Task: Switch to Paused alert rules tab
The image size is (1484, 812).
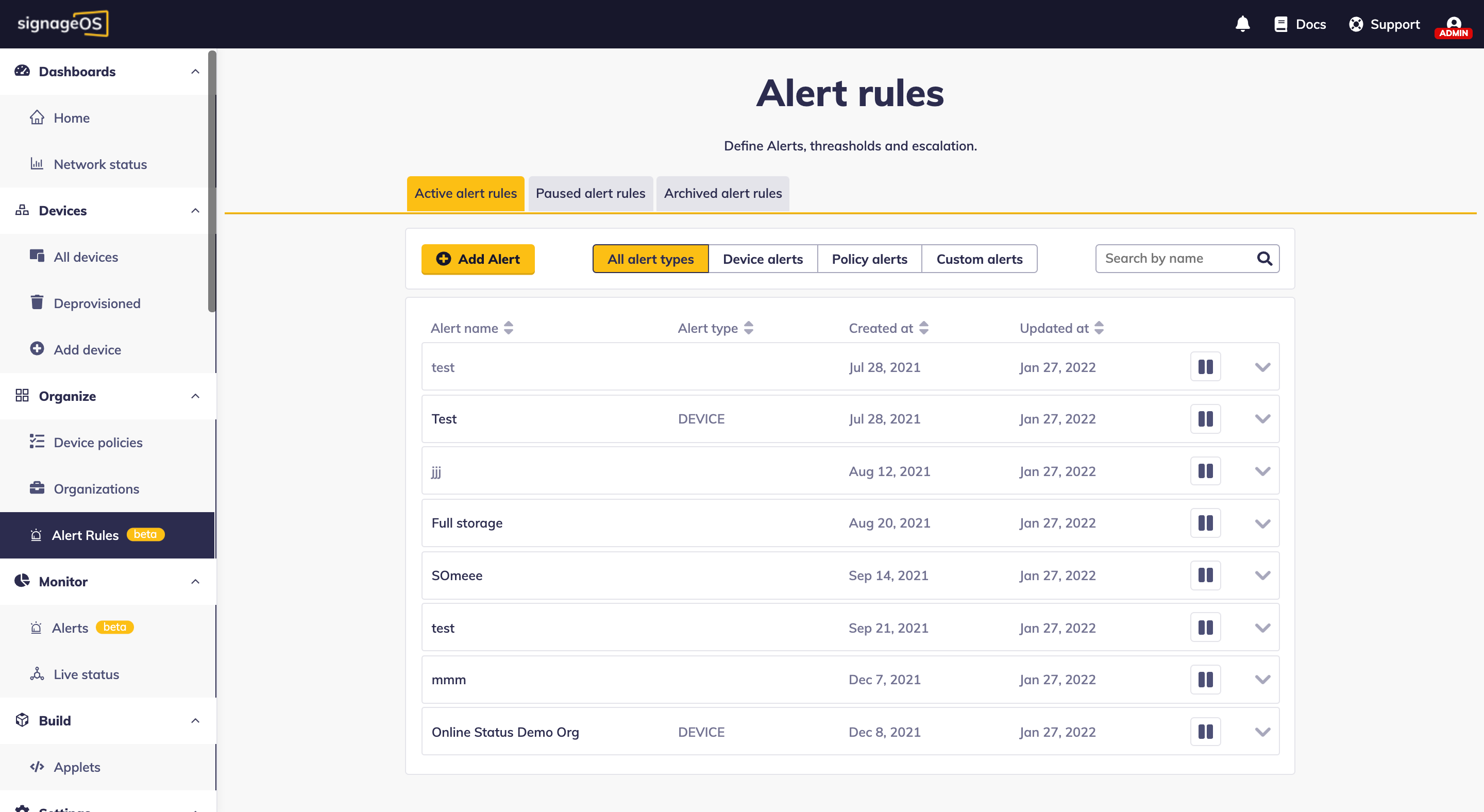Action: tap(590, 194)
